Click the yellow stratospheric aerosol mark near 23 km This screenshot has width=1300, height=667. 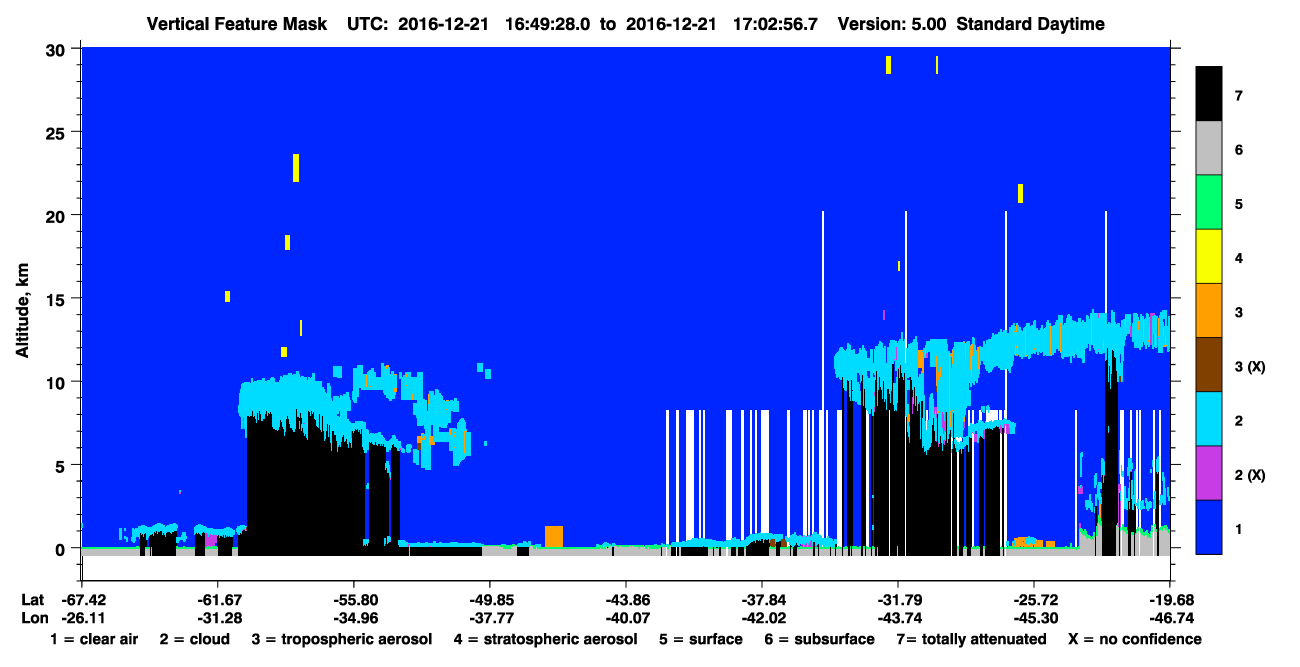(x=296, y=168)
